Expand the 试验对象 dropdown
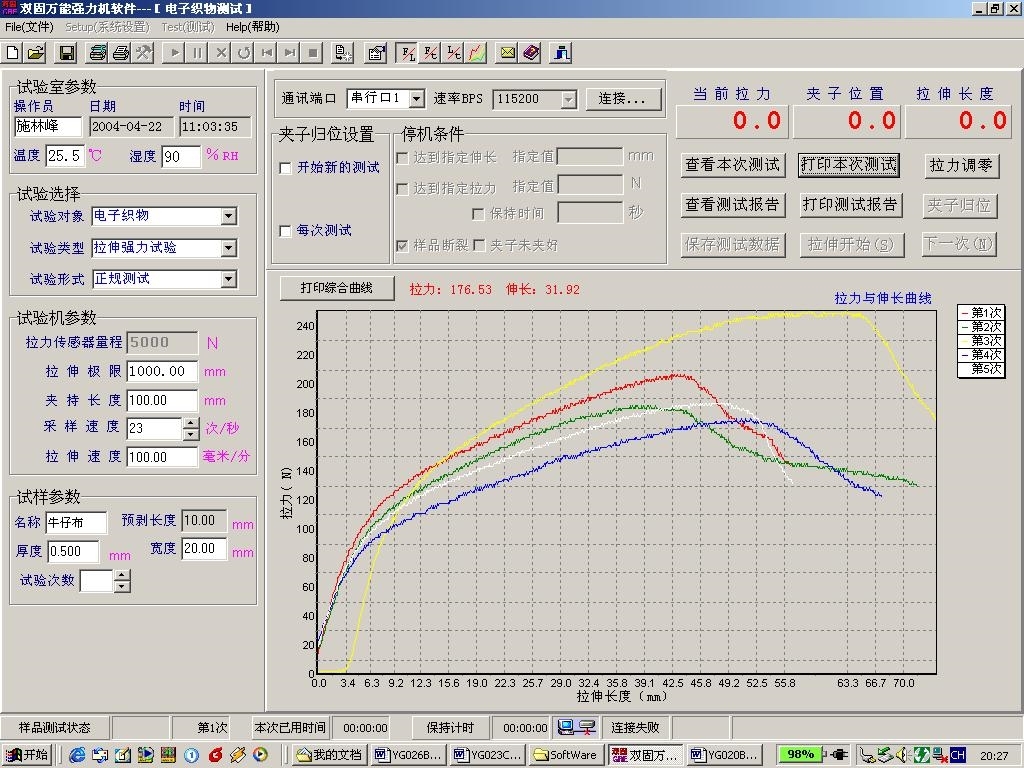 (x=229, y=216)
